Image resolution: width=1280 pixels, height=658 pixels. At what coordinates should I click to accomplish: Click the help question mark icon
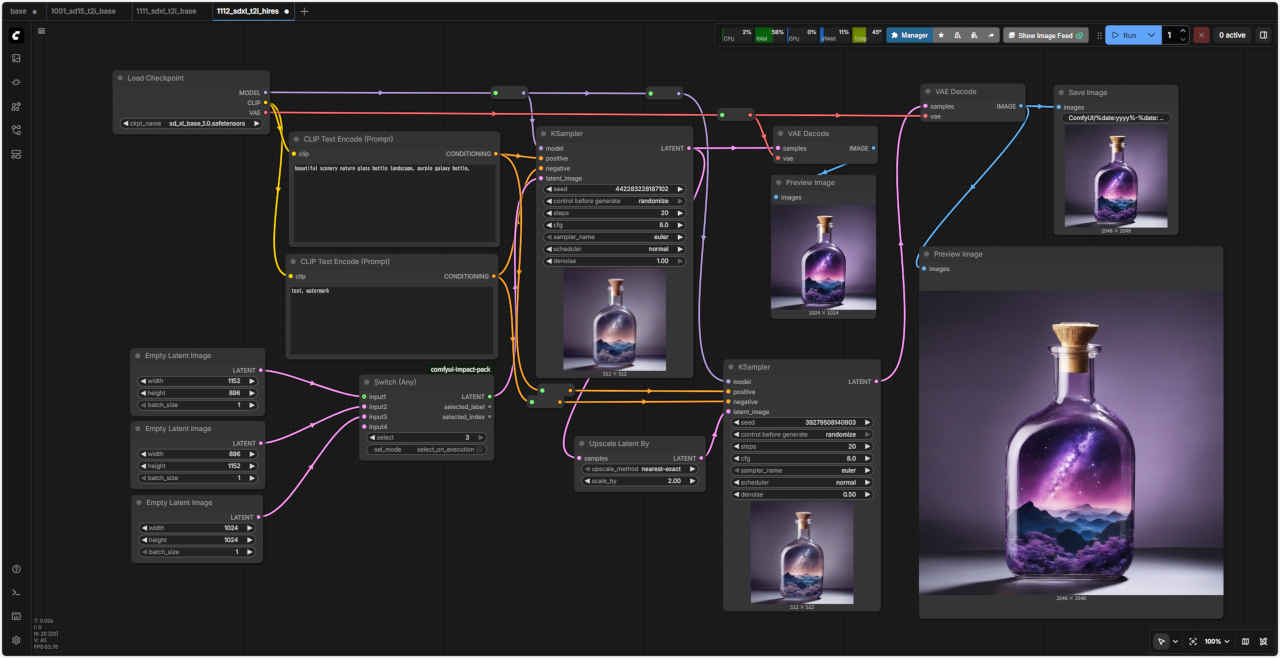click(x=16, y=569)
